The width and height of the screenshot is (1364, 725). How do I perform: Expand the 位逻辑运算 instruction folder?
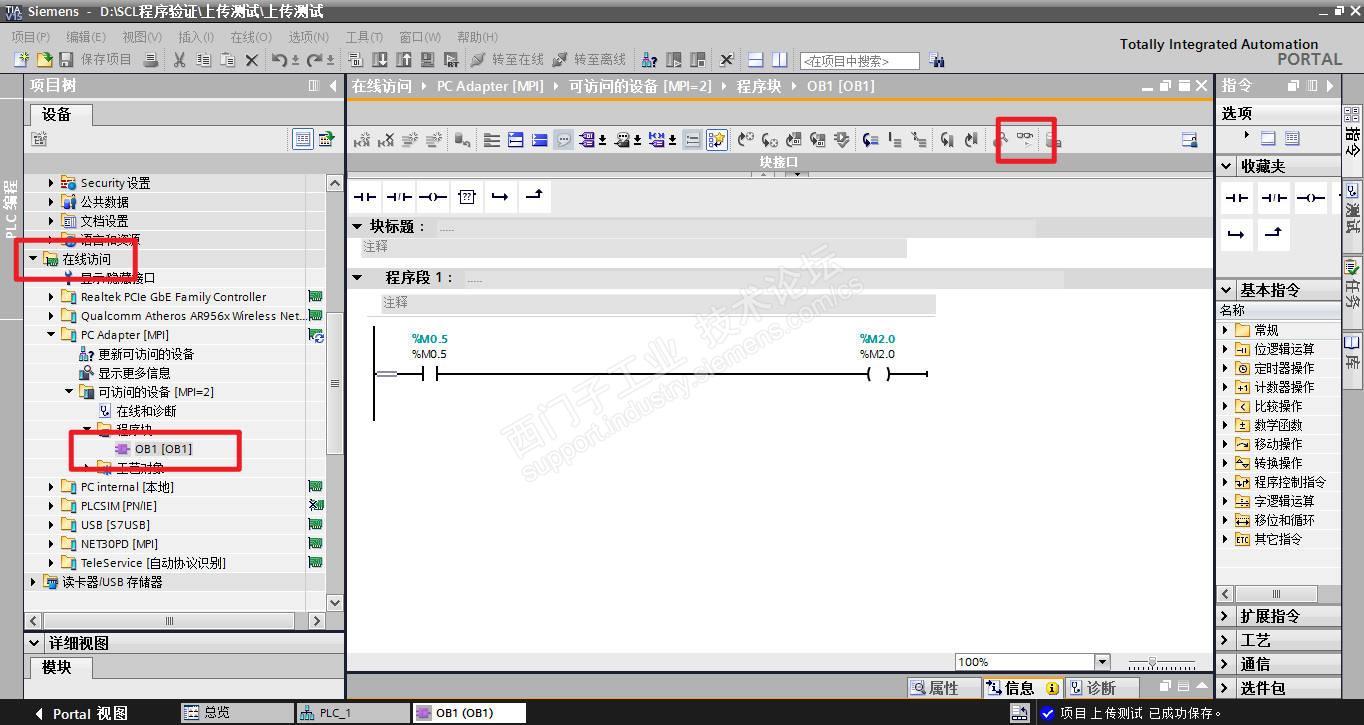point(1226,349)
